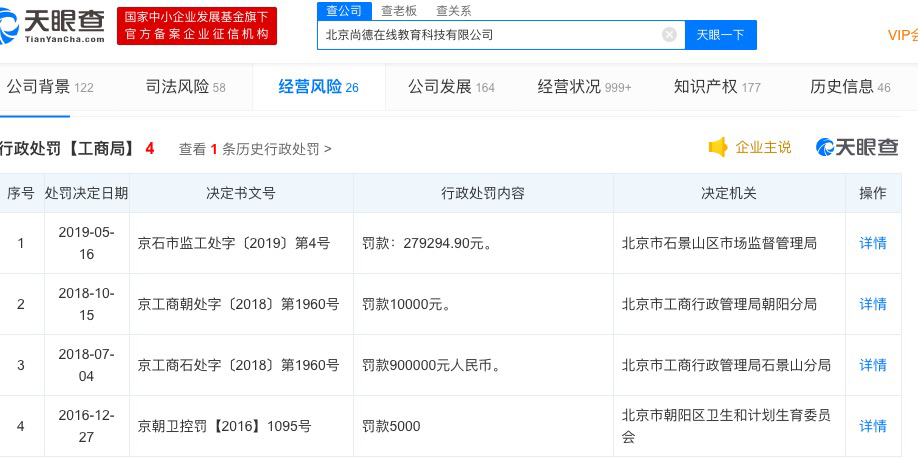Click the 企业主说 link

(x=763, y=148)
